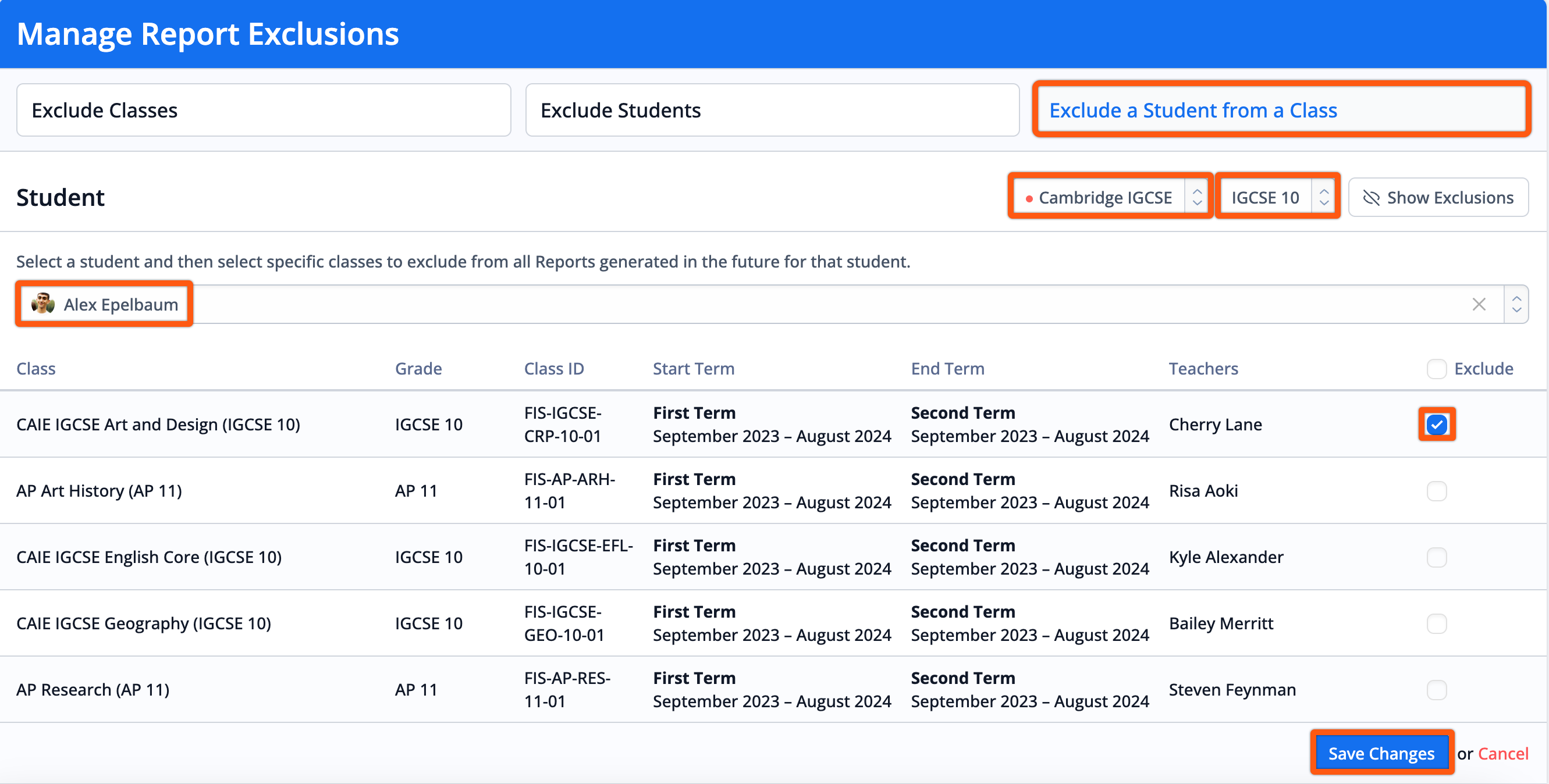Check exclude box for AP Art History
The height and width of the screenshot is (784, 1549).
coord(1437,491)
